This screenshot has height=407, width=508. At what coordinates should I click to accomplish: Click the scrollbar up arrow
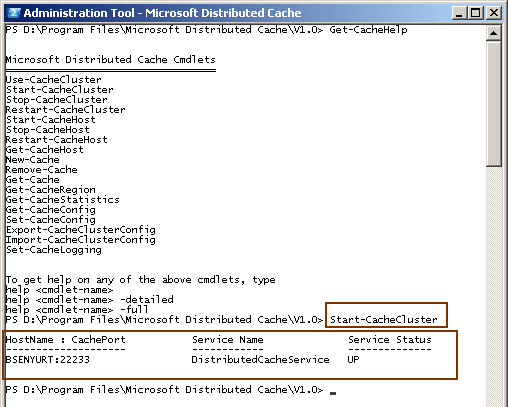[x=494, y=33]
